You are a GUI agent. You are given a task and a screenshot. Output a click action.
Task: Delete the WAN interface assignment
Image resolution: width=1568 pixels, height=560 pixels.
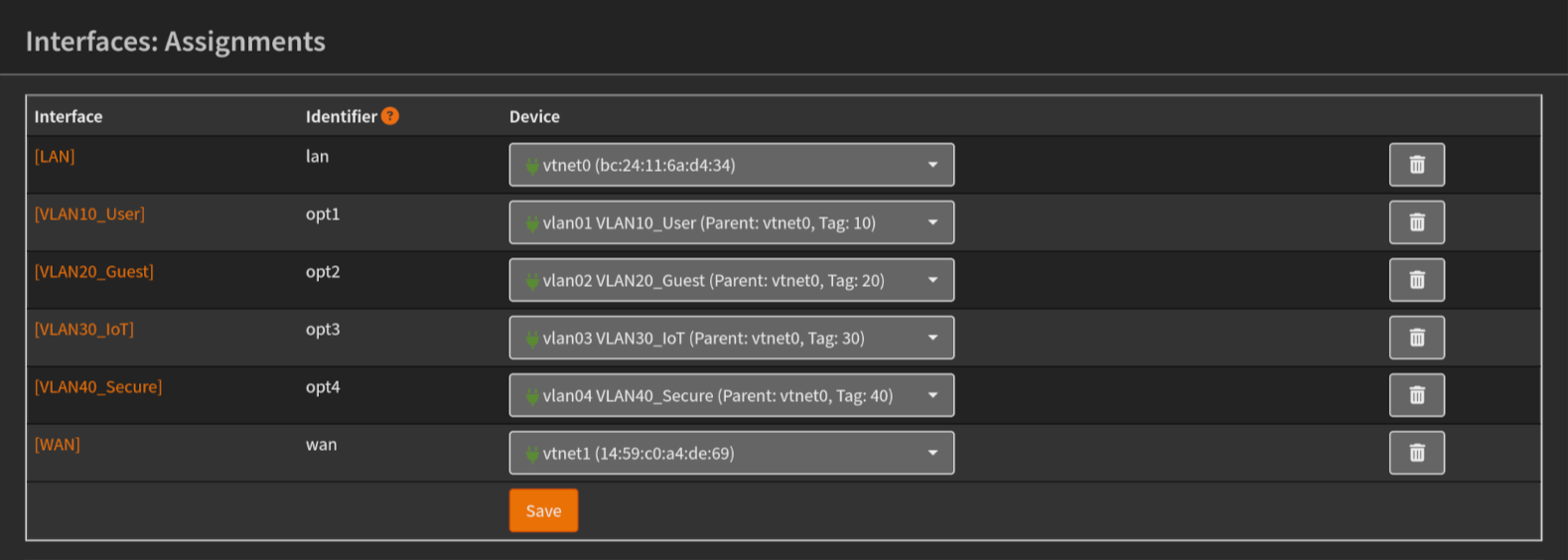point(1416,453)
